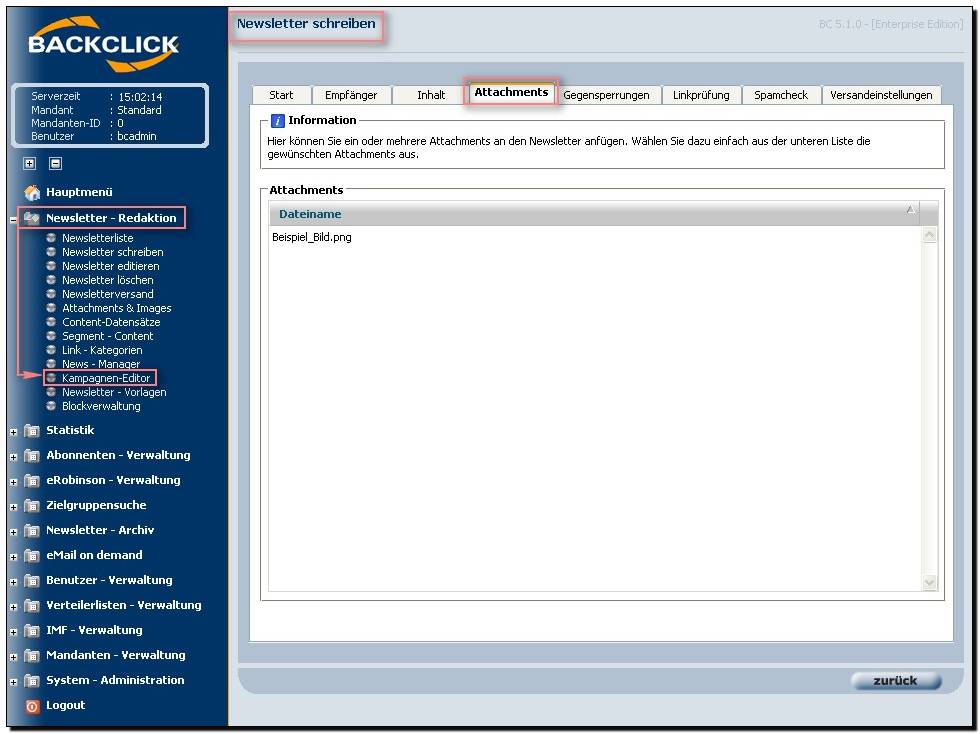The image size is (980, 734).
Task: Open Kampagnen-Editor in the sidebar
Action: tap(106, 379)
